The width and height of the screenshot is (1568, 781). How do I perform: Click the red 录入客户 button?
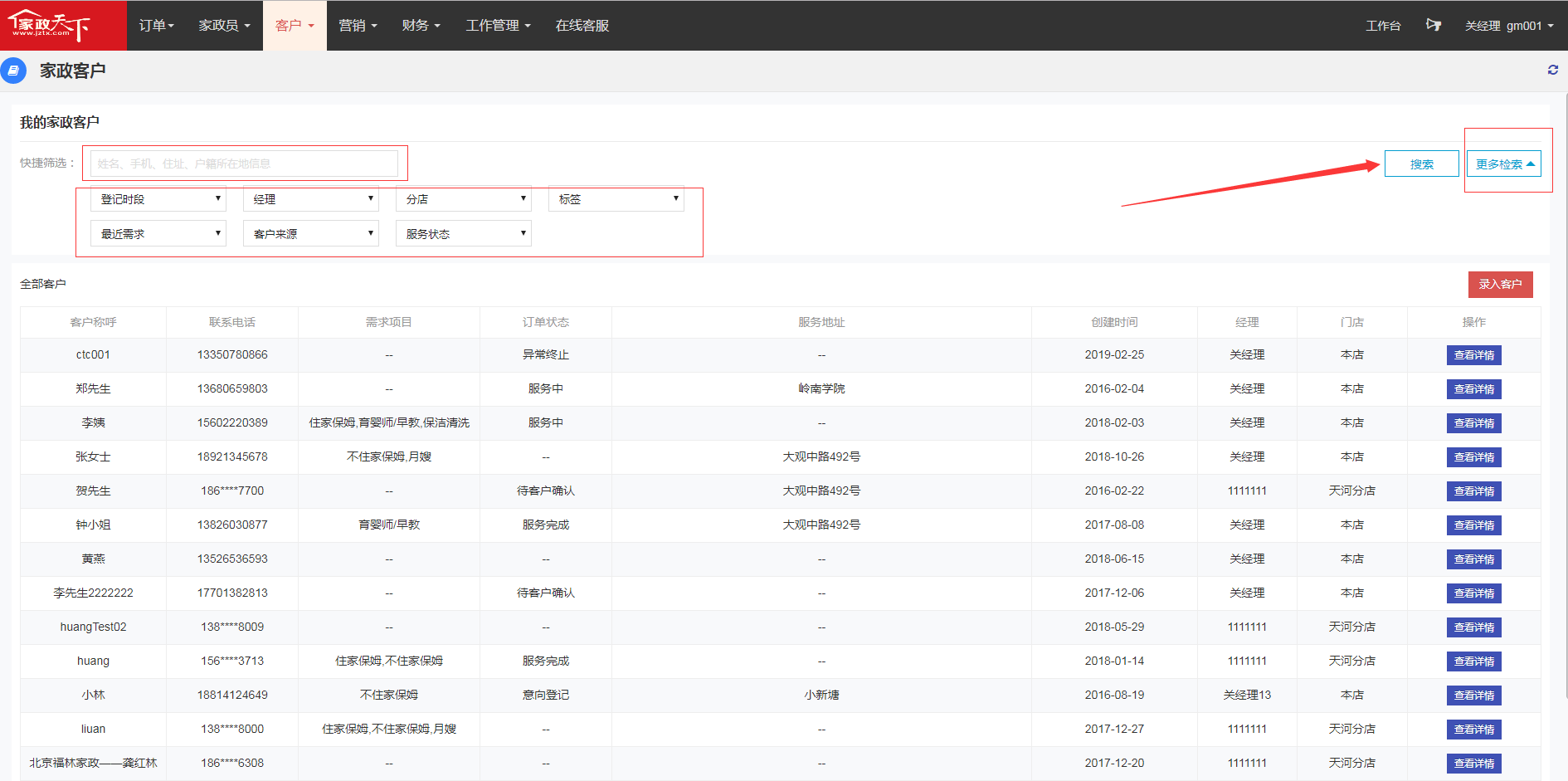(x=1500, y=284)
